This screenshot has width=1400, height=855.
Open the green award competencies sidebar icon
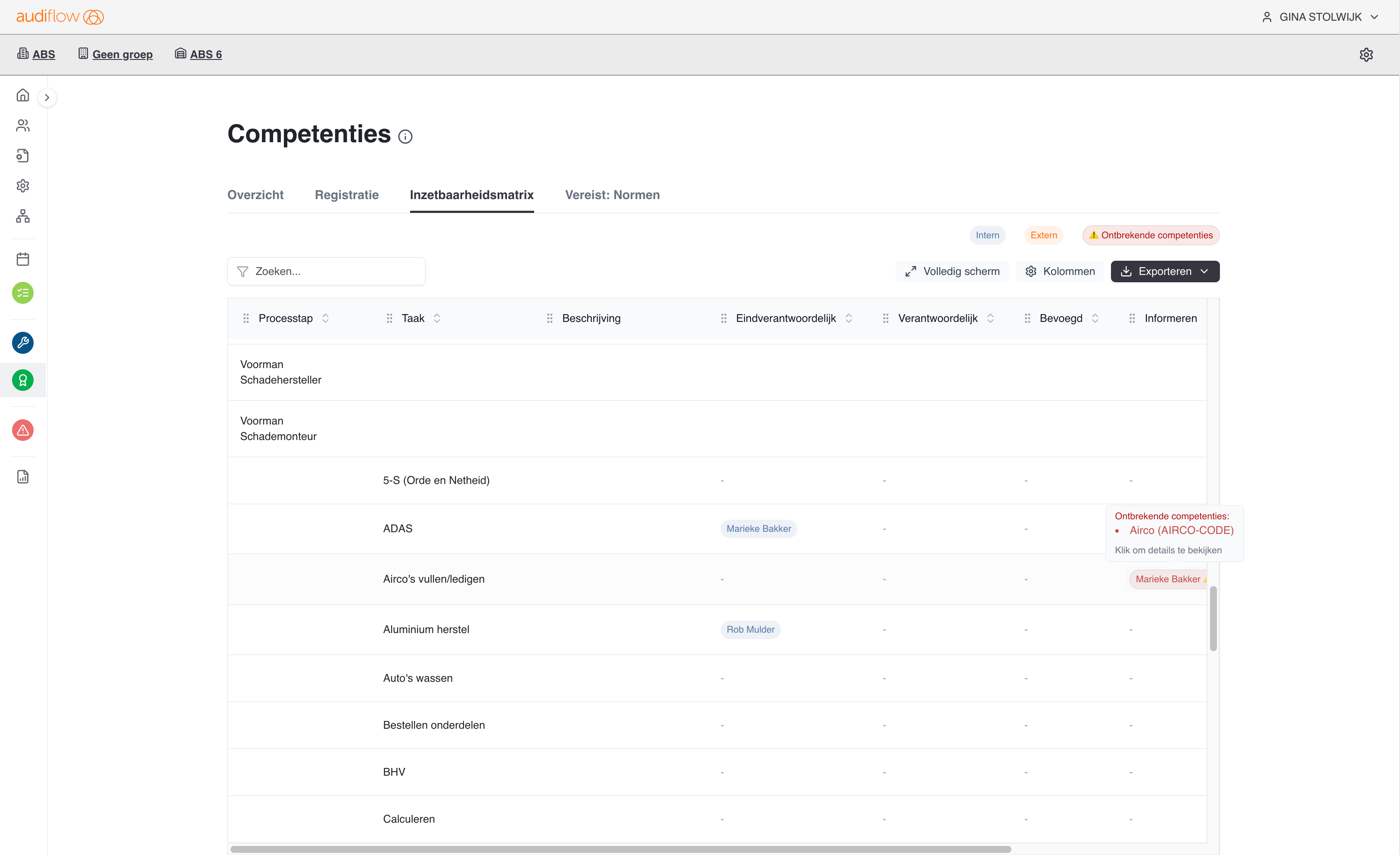click(23, 381)
